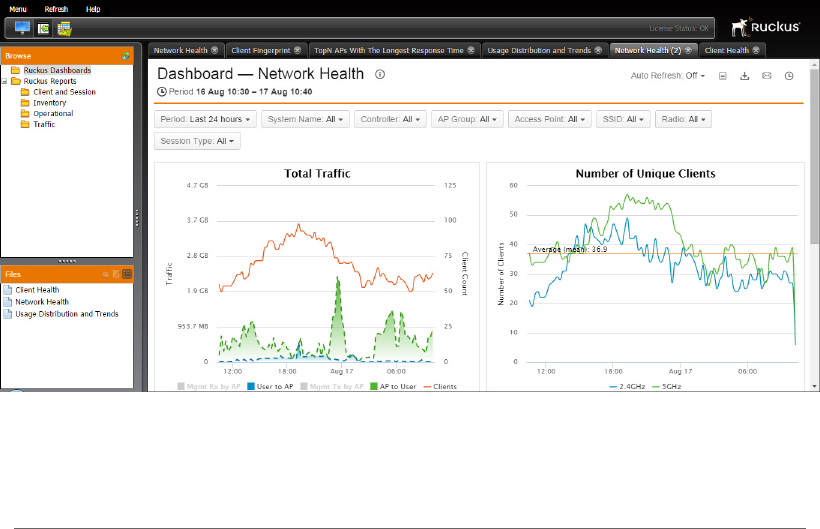Open the Help menu
820x529 pixels.
coord(93,9)
